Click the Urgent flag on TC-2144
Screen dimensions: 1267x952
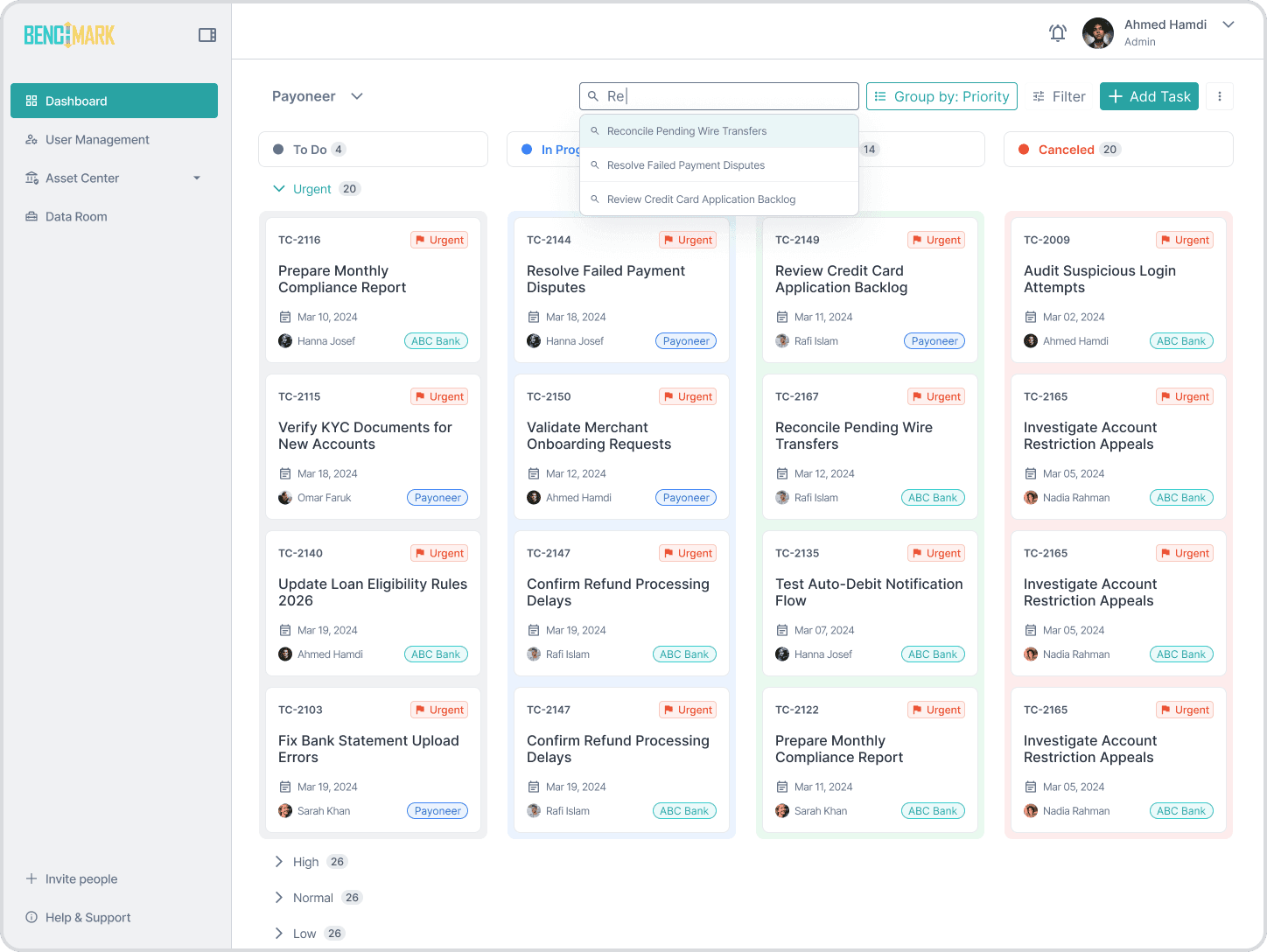click(688, 240)
